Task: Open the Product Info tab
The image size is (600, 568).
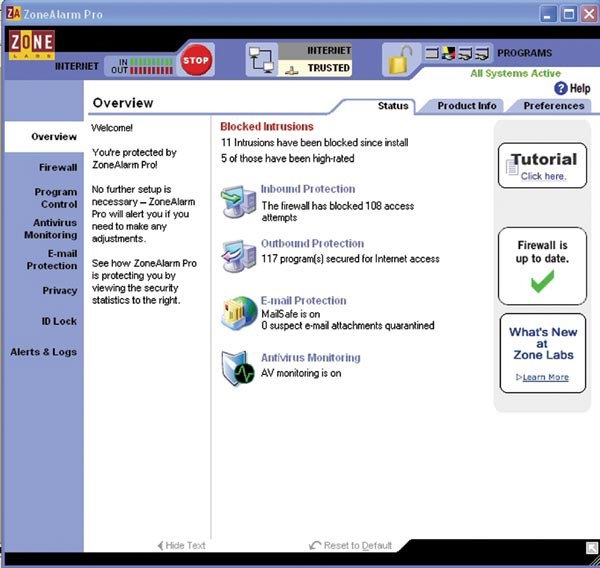Action: pos(467,106)
